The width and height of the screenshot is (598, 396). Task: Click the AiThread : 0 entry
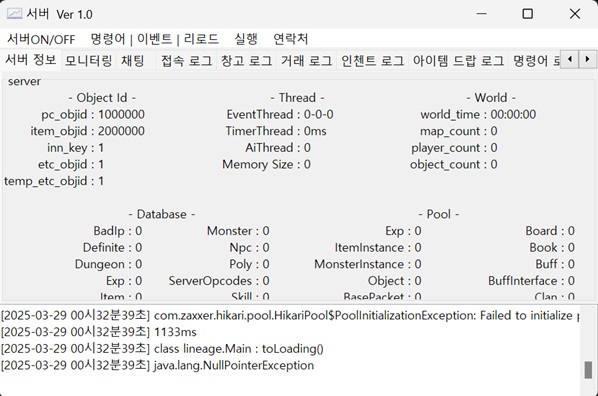(278, 148)
